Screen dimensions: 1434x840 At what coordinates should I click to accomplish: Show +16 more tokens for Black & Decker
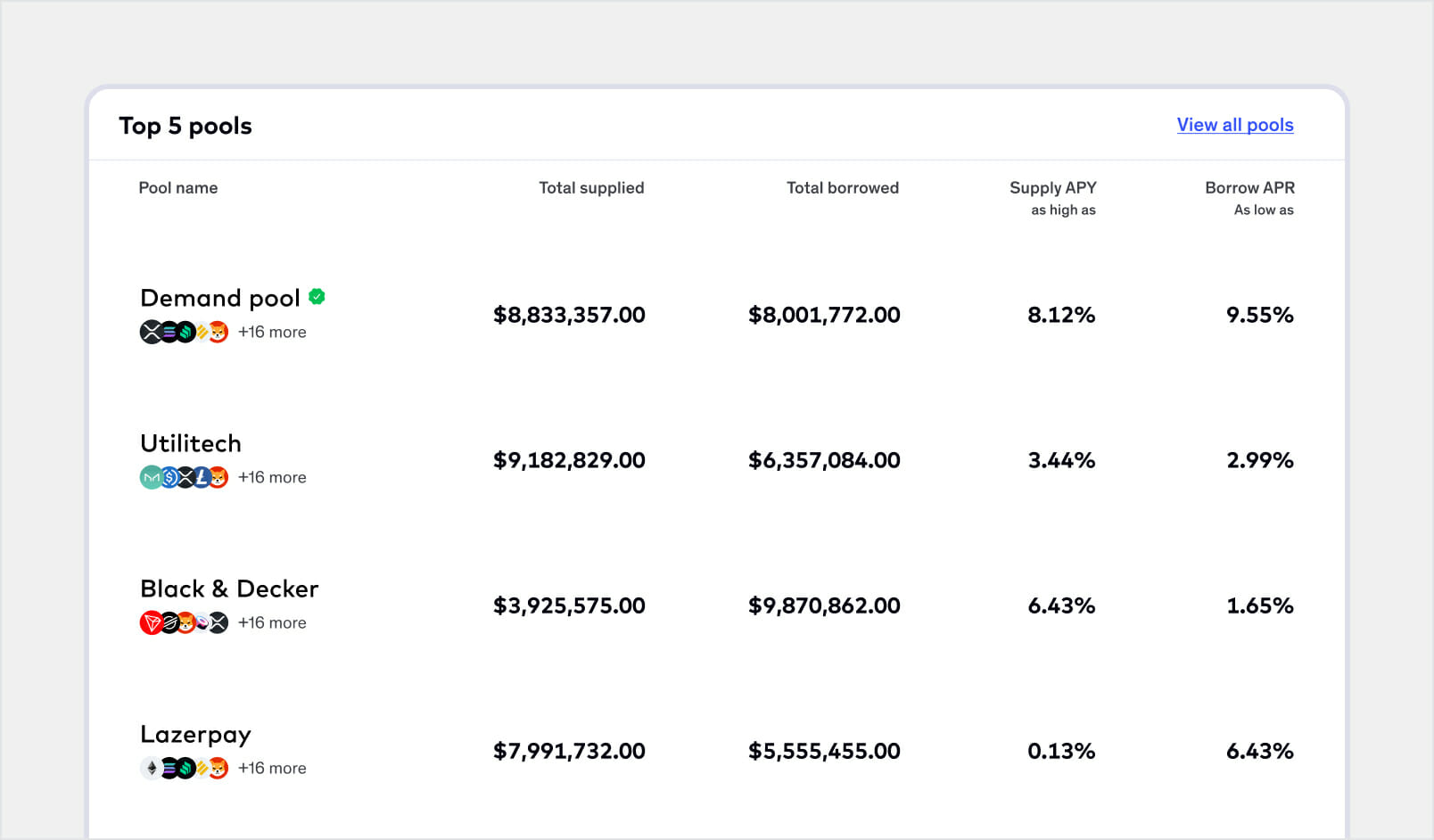point(272,622)
